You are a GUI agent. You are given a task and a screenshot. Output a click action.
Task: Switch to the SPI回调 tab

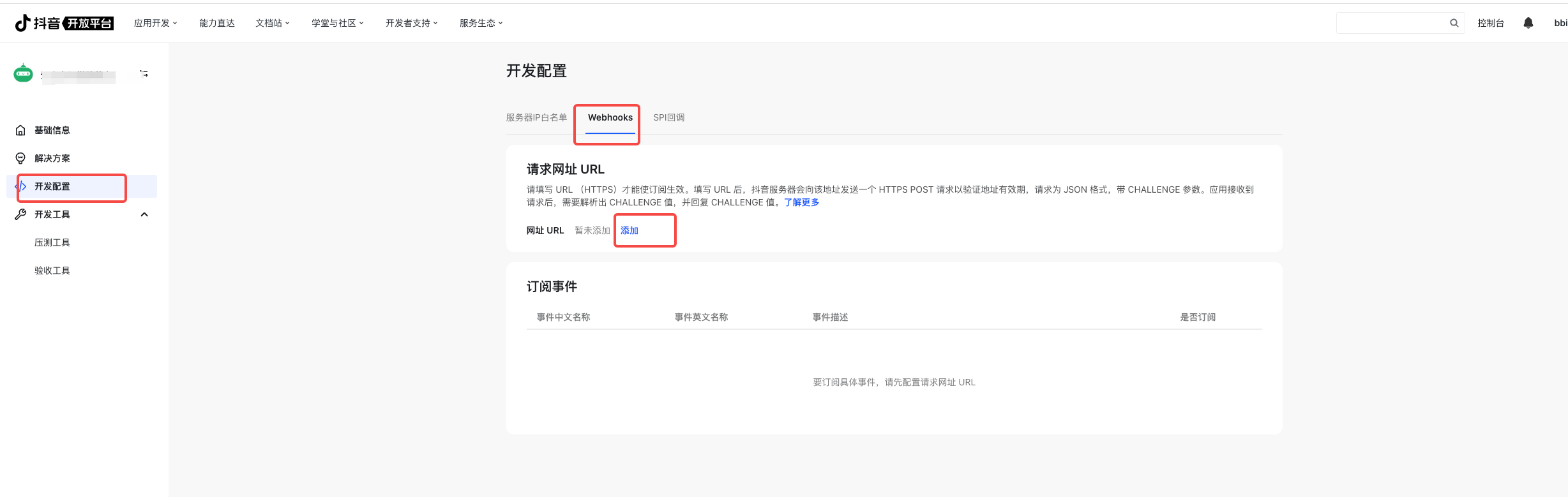[x=668, y=117]
